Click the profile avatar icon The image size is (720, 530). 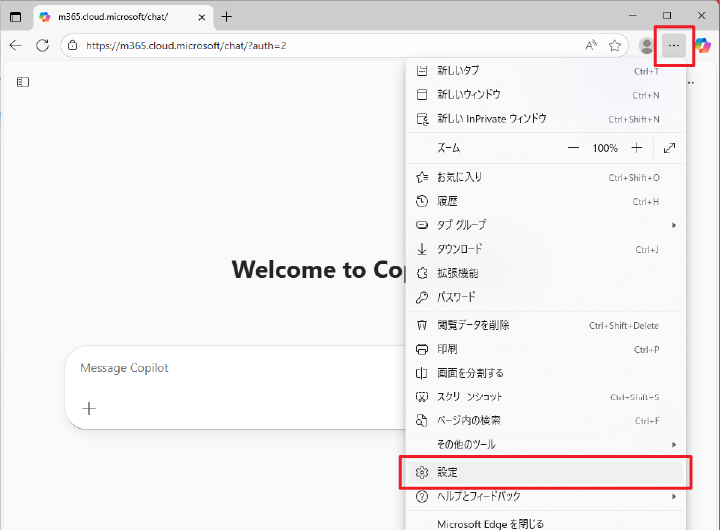point(647,46)
